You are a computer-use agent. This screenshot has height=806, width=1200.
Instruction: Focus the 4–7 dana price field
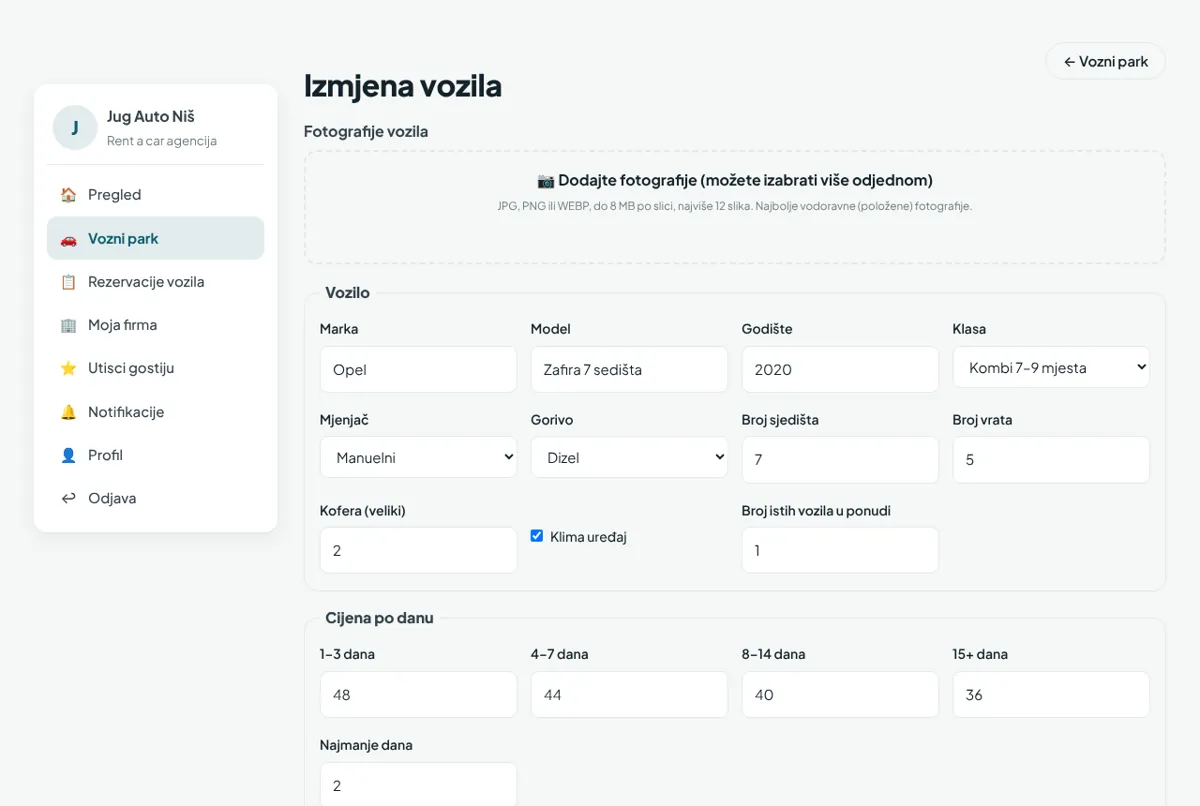coord(629,694)
